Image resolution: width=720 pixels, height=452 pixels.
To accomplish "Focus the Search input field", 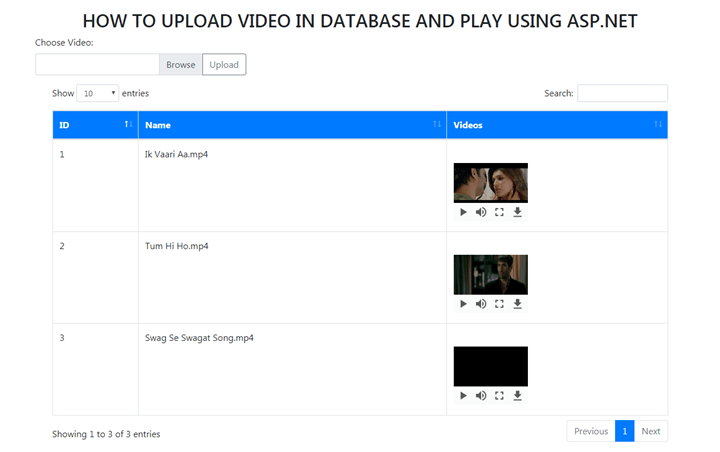I will [x=622, y=93].
